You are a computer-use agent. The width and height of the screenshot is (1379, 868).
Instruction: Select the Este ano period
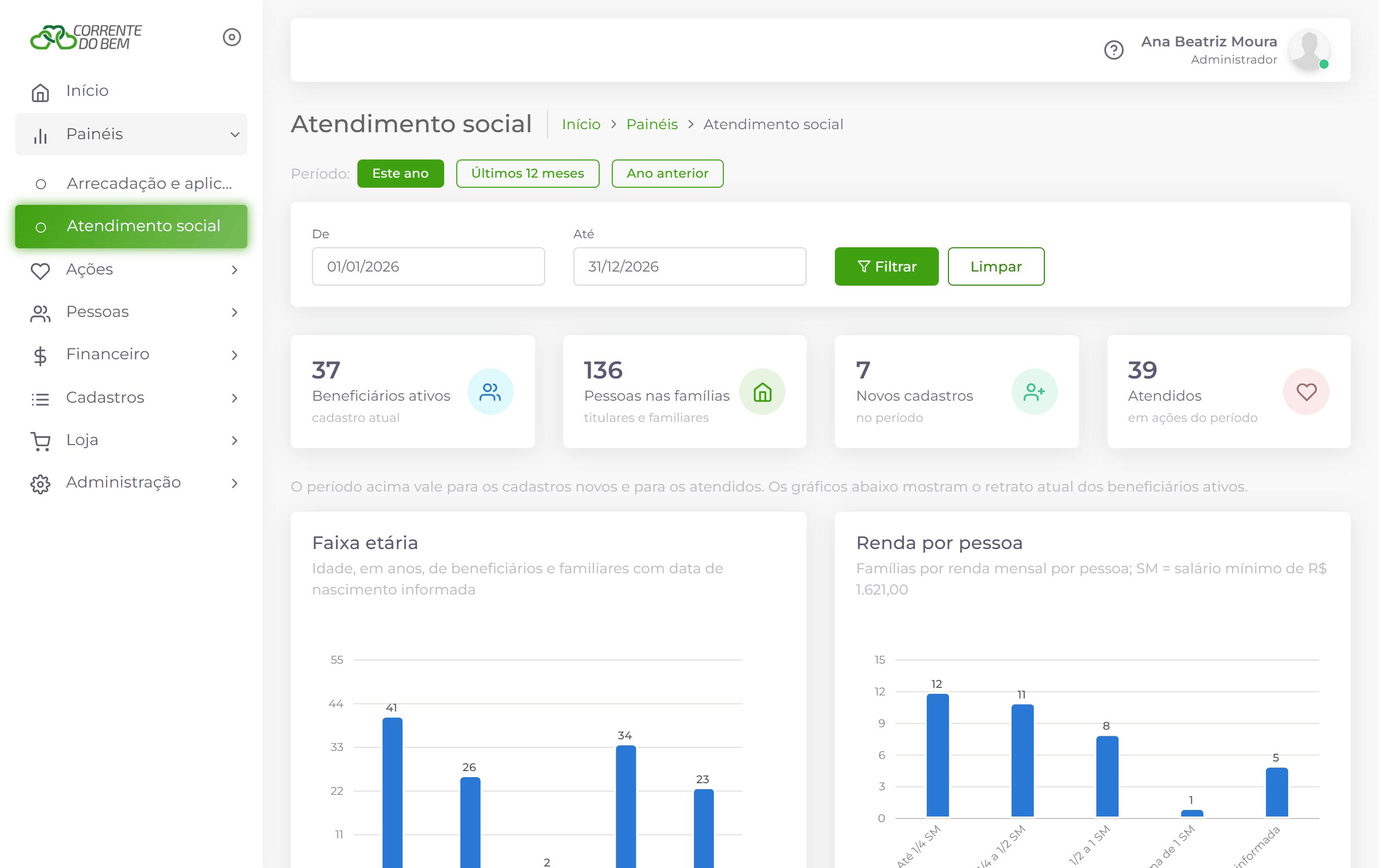coord(400,174)
